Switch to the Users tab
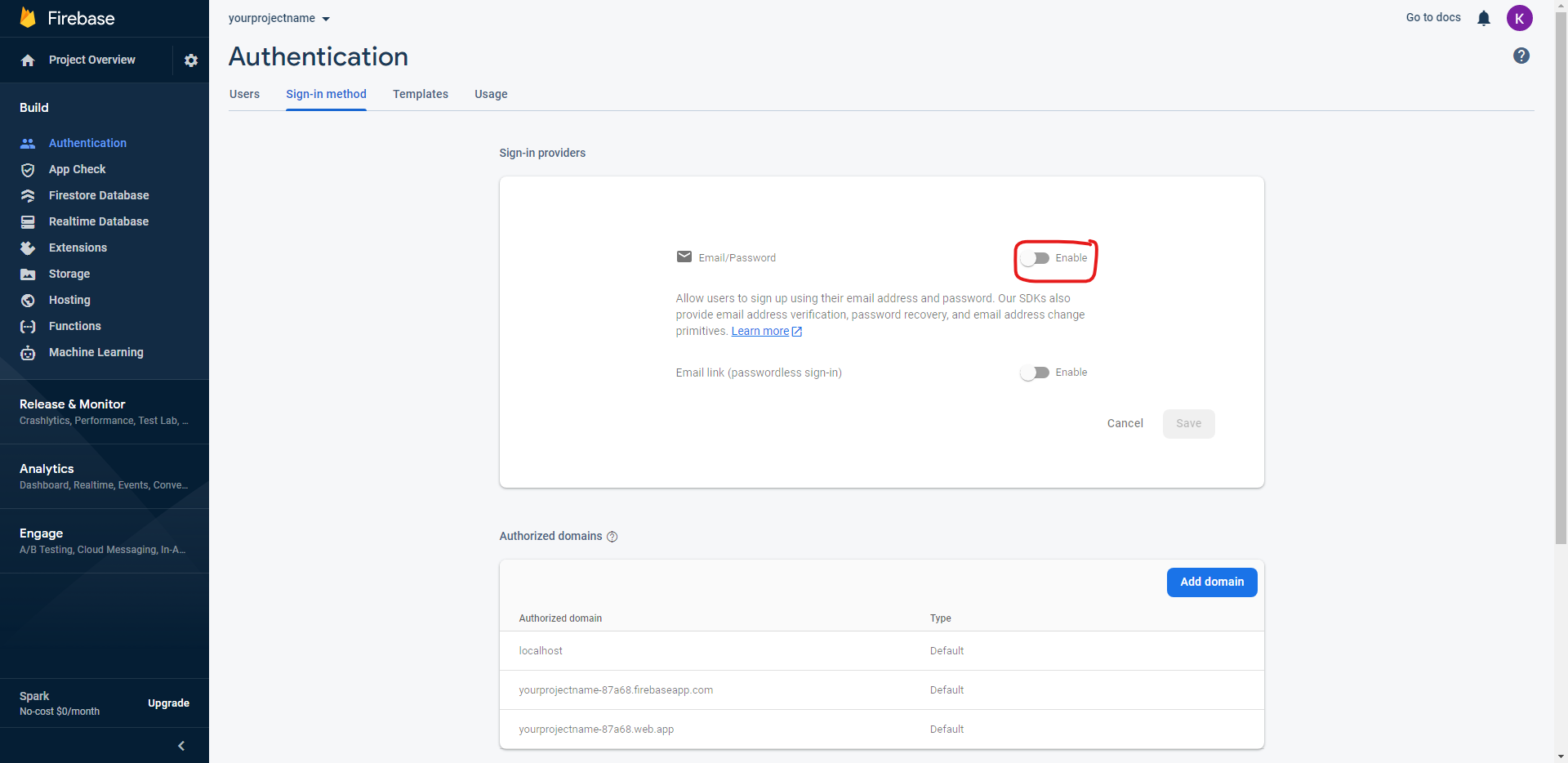The width and height of the screenshot is (1568, 763). (x=244, y=94)
